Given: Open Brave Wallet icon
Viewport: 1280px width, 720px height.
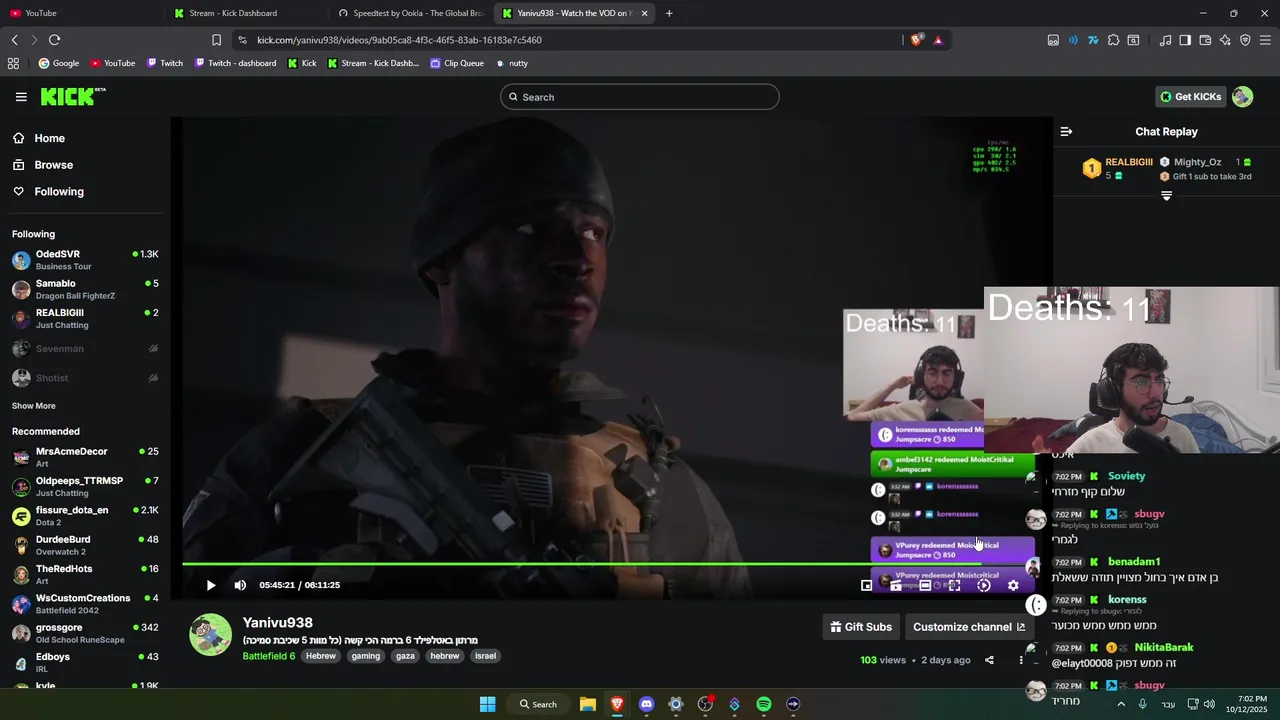Looking at the screenshot, I should 1205,40.
